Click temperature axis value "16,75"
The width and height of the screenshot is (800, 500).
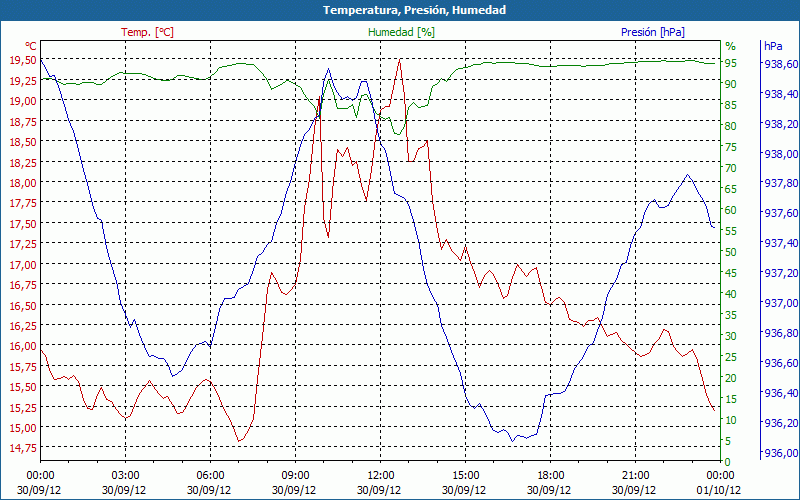pyautogui.click(x=23, y=285)
